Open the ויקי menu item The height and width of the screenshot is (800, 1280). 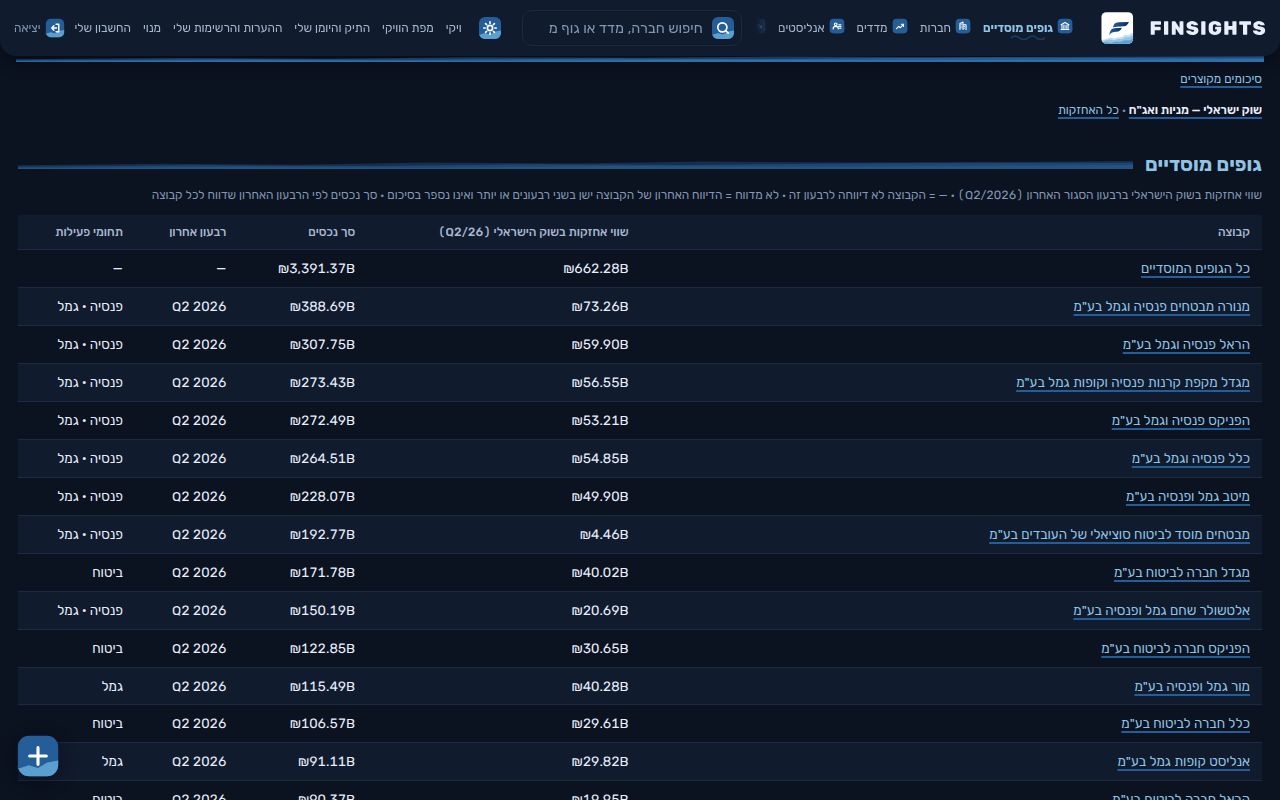click(x=454, y=28)
